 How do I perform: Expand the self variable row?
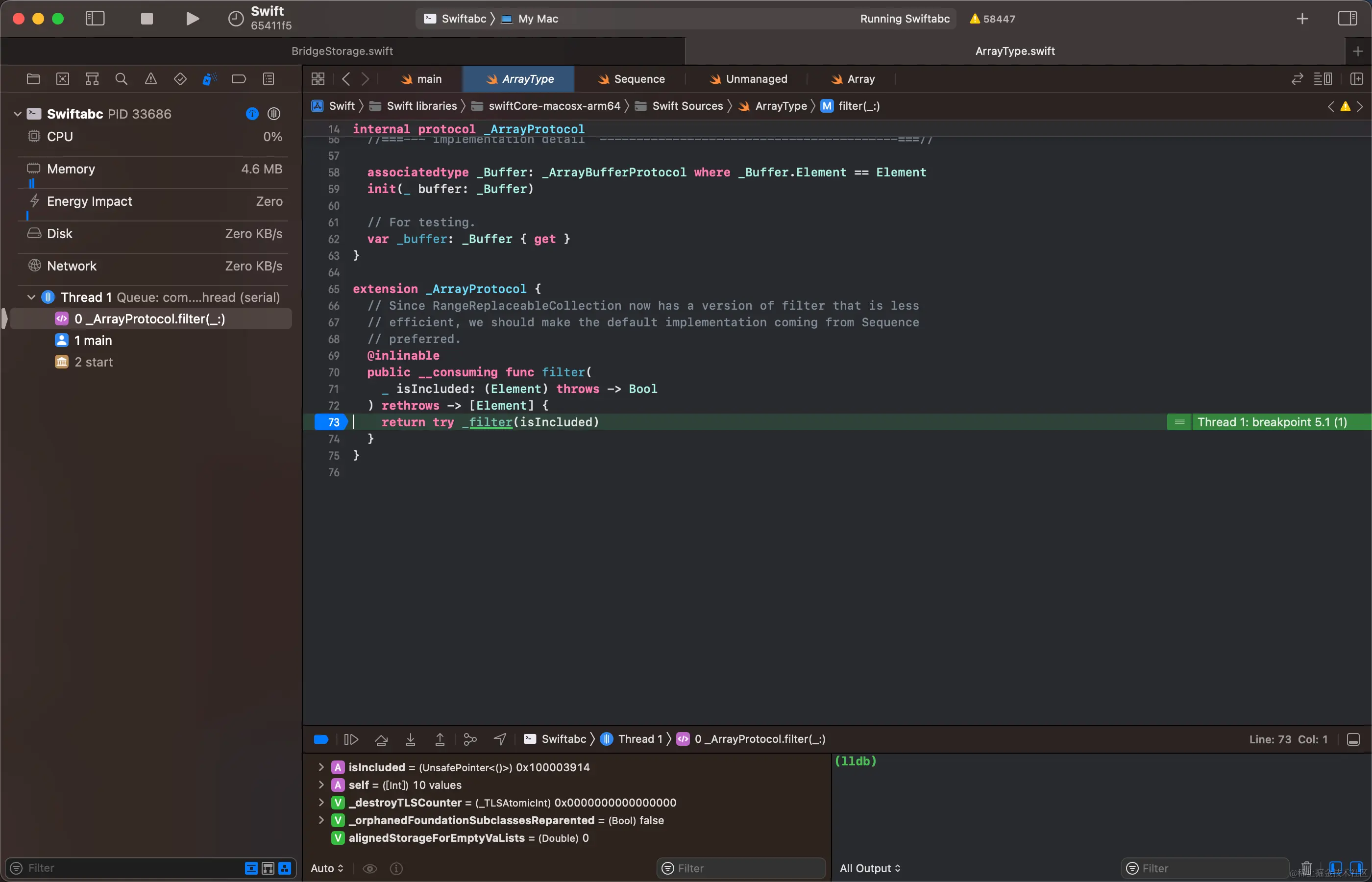coord(321,785)
